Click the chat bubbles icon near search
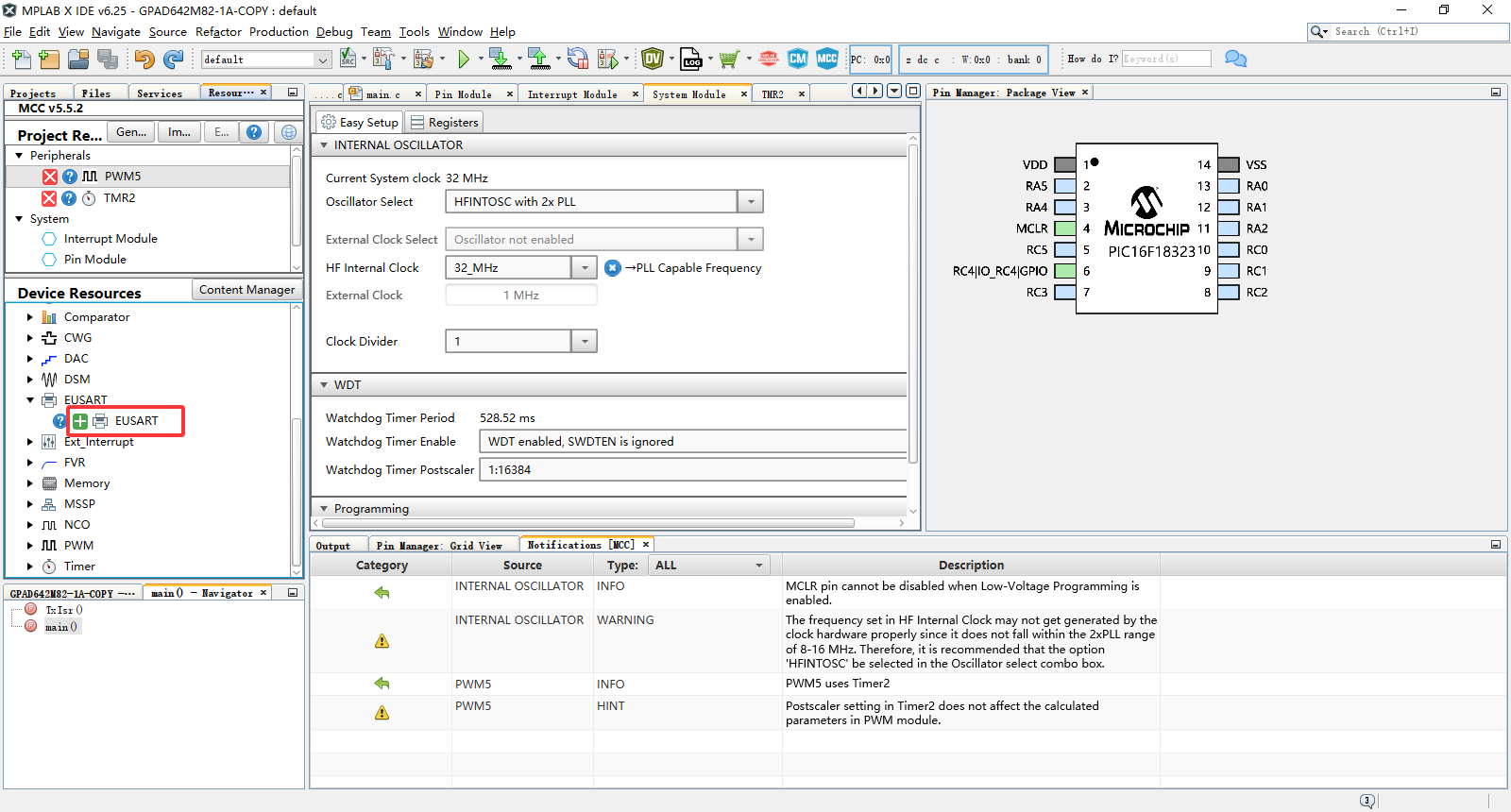This screenshot has height=812, width=1511. [1235, 59]
